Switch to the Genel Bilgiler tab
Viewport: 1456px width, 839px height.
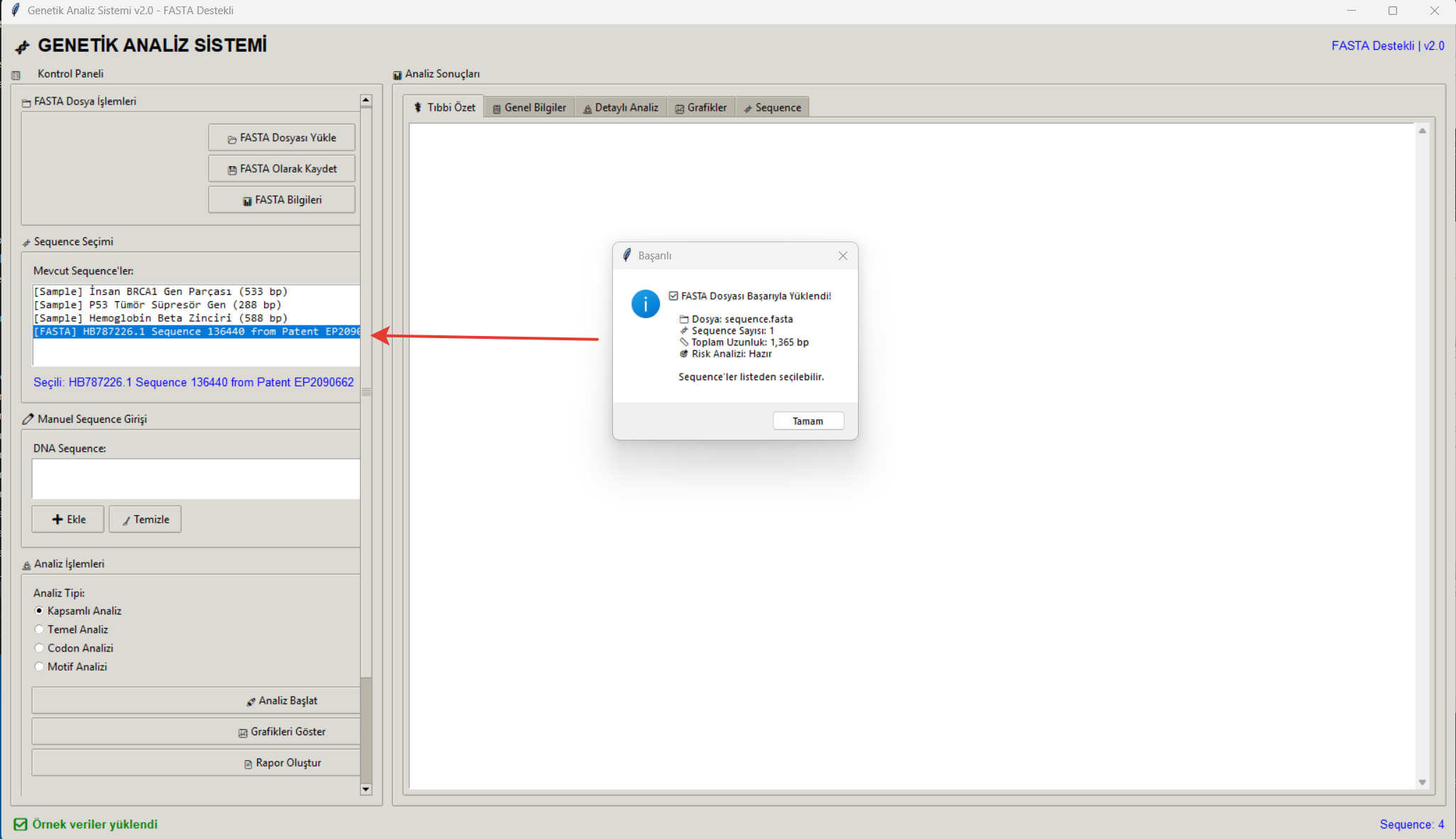point(529,108)
